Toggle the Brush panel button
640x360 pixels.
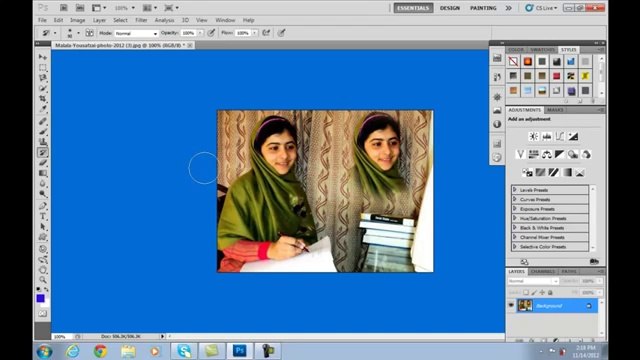(89, 33)
